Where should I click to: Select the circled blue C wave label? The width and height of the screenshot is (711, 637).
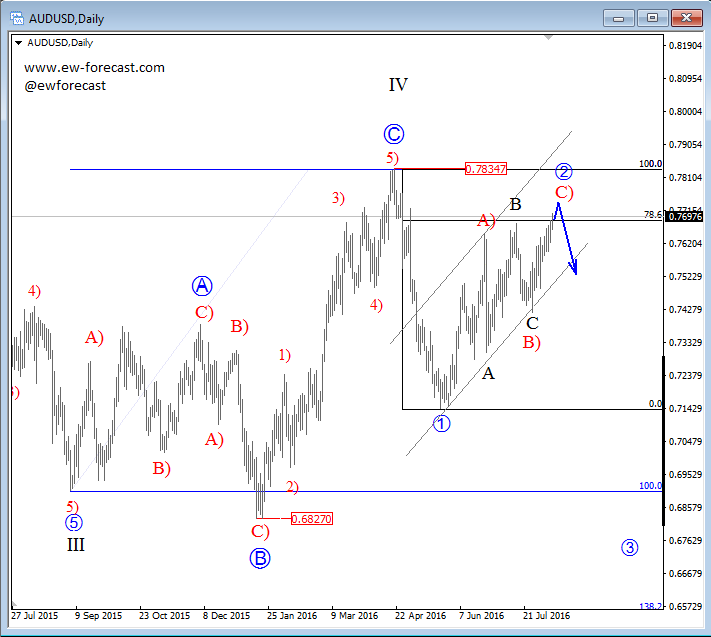pyautogui.click(x=393, y=133)
